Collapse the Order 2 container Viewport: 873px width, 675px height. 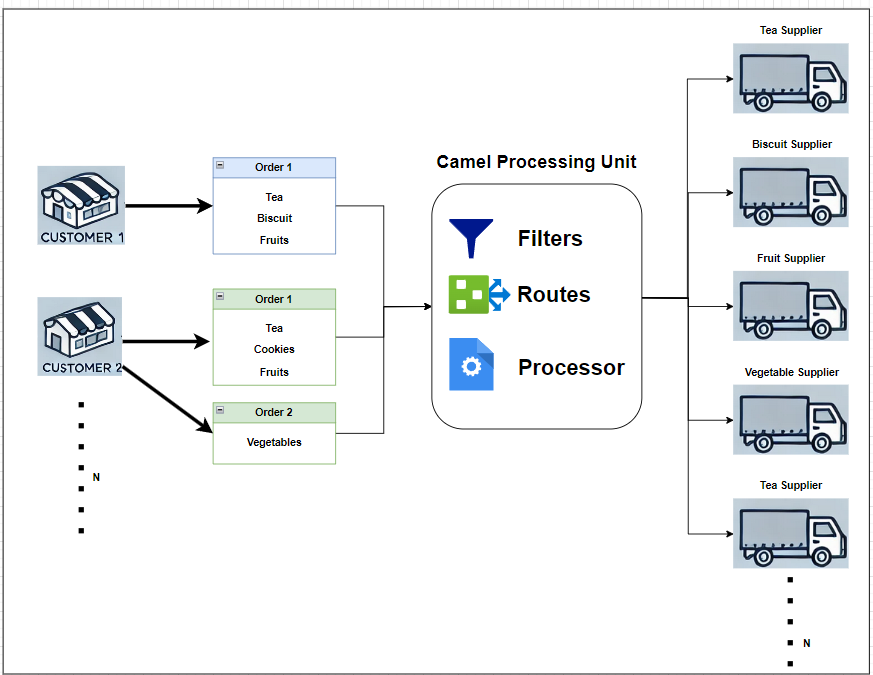click(x=220, y=410)
